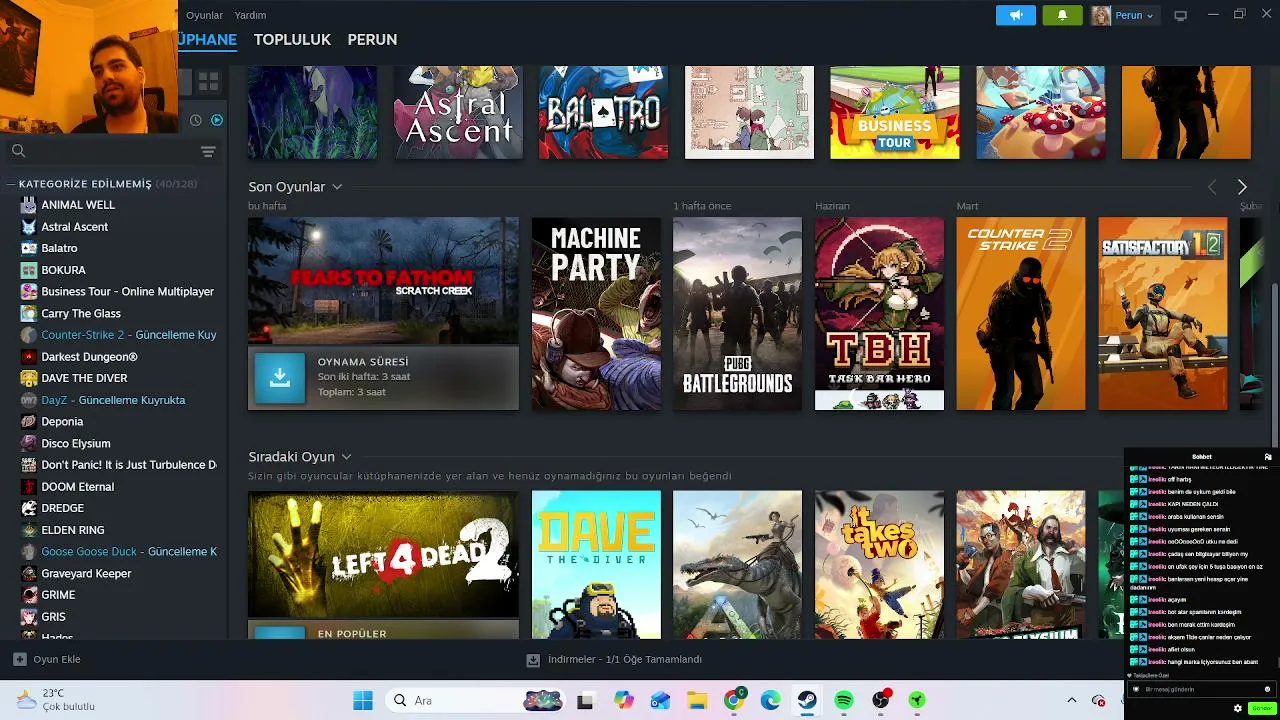Open the It Takes Two cover
The height and width of the screenshot is (720, 1280).
pos(879,564)
